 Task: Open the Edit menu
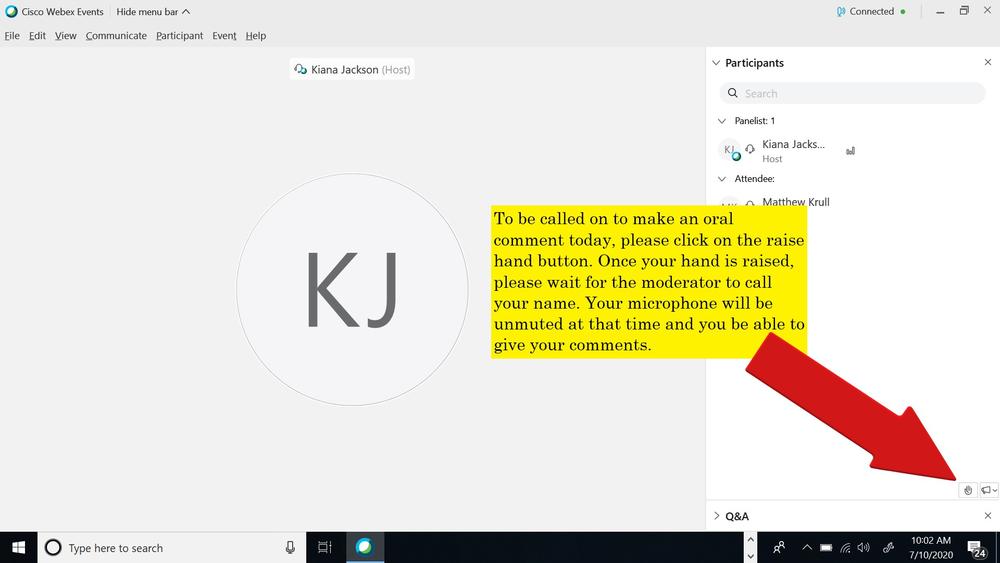pyautogui.click(x=37, y=36)
